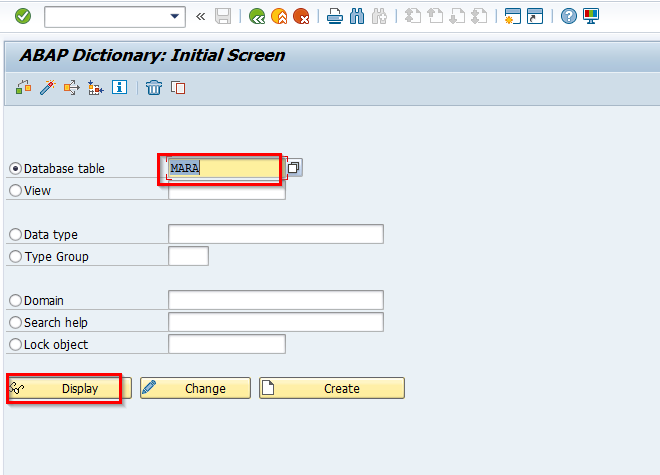
Task: Click the green Back arrow icon
Action: 257,16
